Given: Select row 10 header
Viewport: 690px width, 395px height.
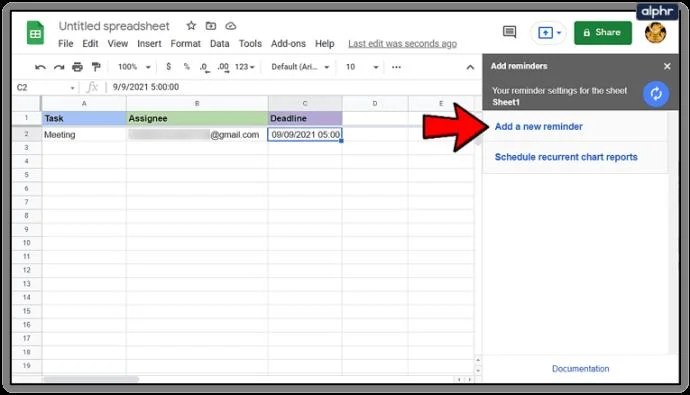Looking at the screenshot, I should [x=27, y=243].
